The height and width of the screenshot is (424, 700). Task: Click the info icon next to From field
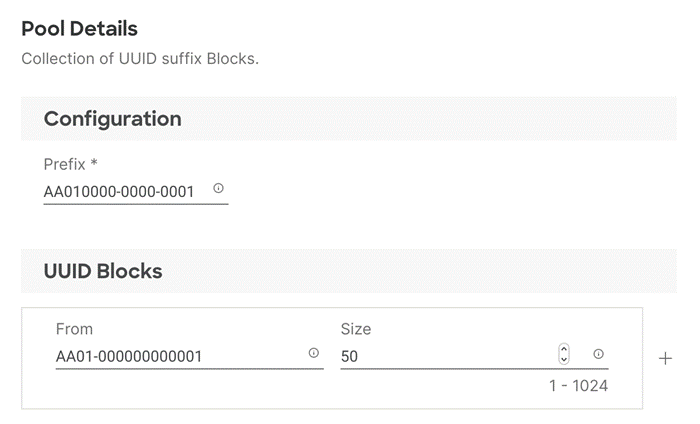[313, 353]
